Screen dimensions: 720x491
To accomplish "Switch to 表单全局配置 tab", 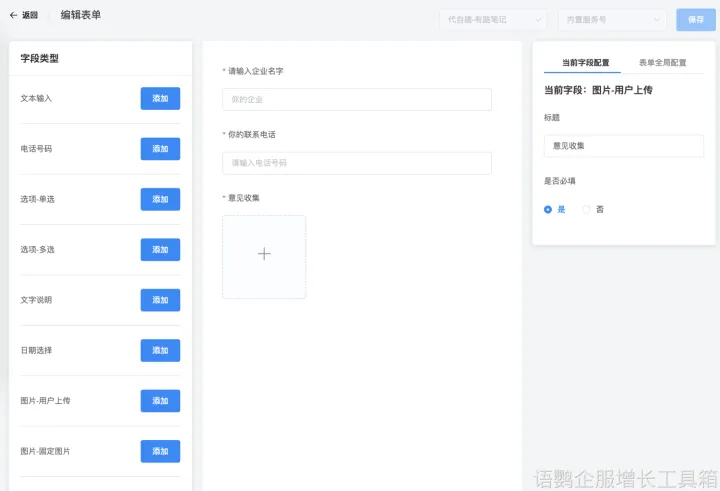I will coord(662,63).
